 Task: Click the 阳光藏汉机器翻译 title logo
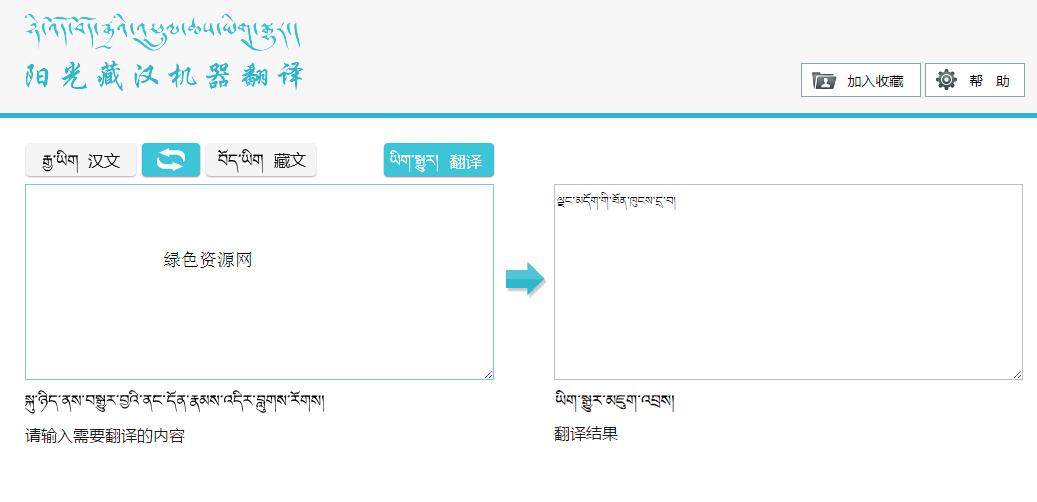click(x=164, y=77)
